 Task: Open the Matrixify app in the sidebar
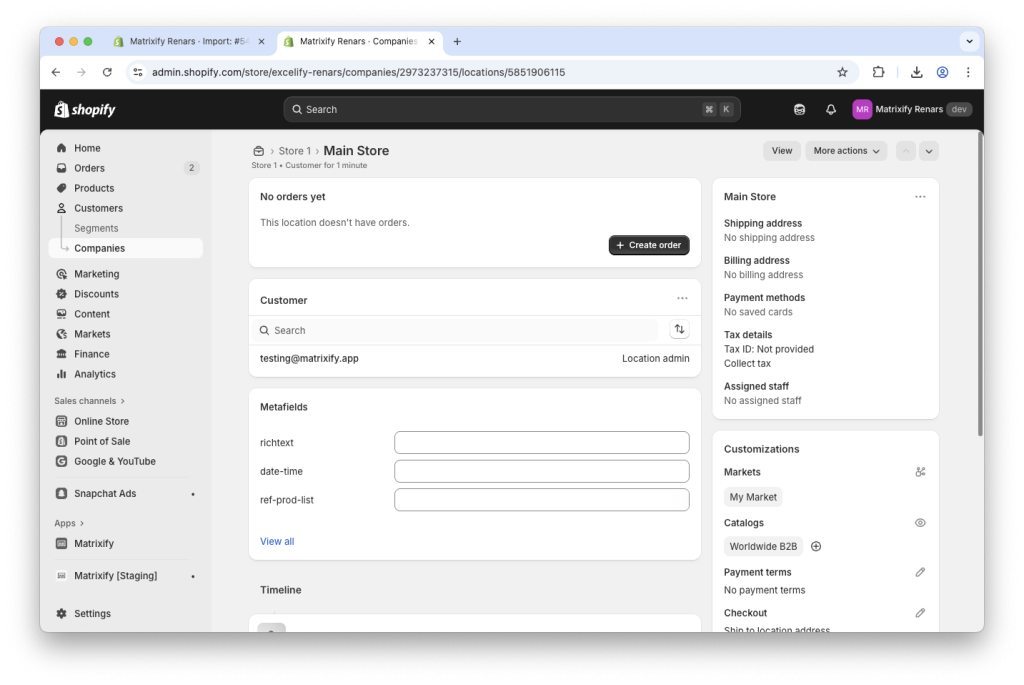click(x=95, y=543)
